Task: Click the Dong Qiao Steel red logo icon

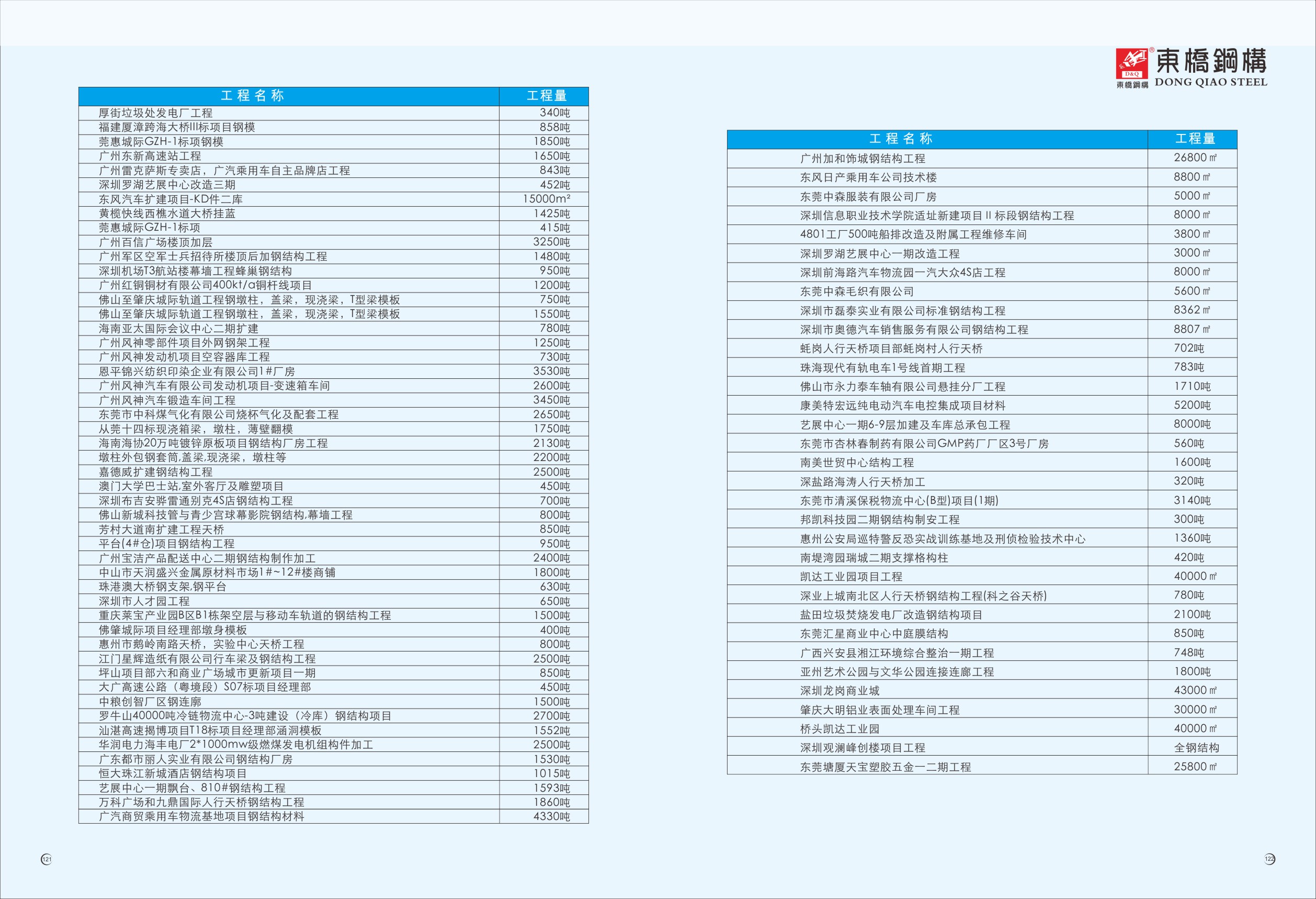Action: click(x=1131, y=63)
